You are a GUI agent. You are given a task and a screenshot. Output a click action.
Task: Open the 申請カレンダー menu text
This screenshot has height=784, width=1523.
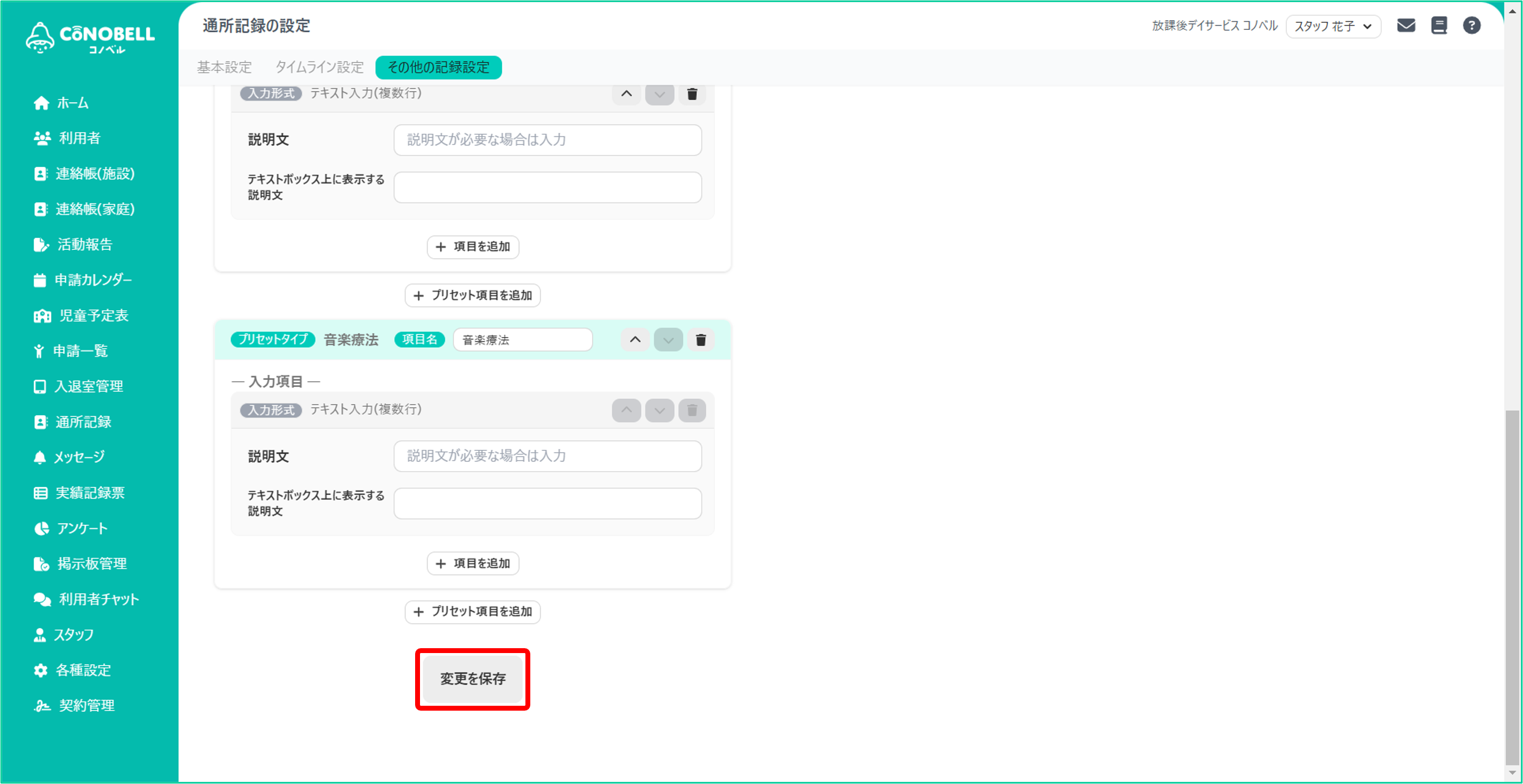93,280
